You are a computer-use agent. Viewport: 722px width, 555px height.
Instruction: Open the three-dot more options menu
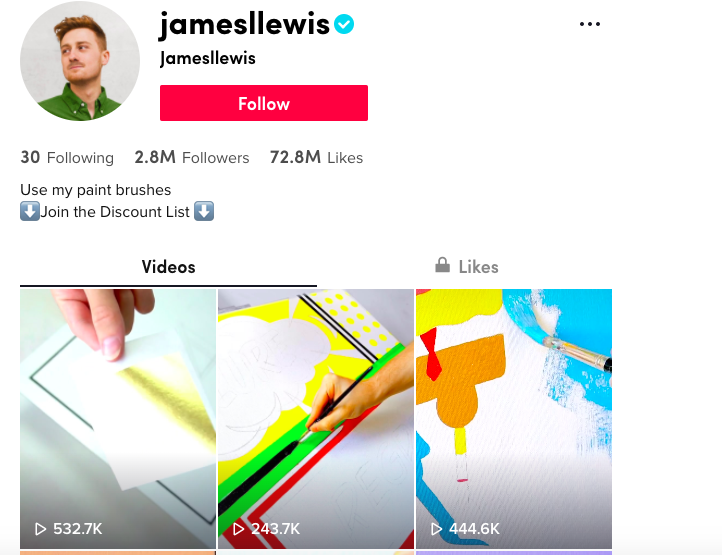point(589,24)
